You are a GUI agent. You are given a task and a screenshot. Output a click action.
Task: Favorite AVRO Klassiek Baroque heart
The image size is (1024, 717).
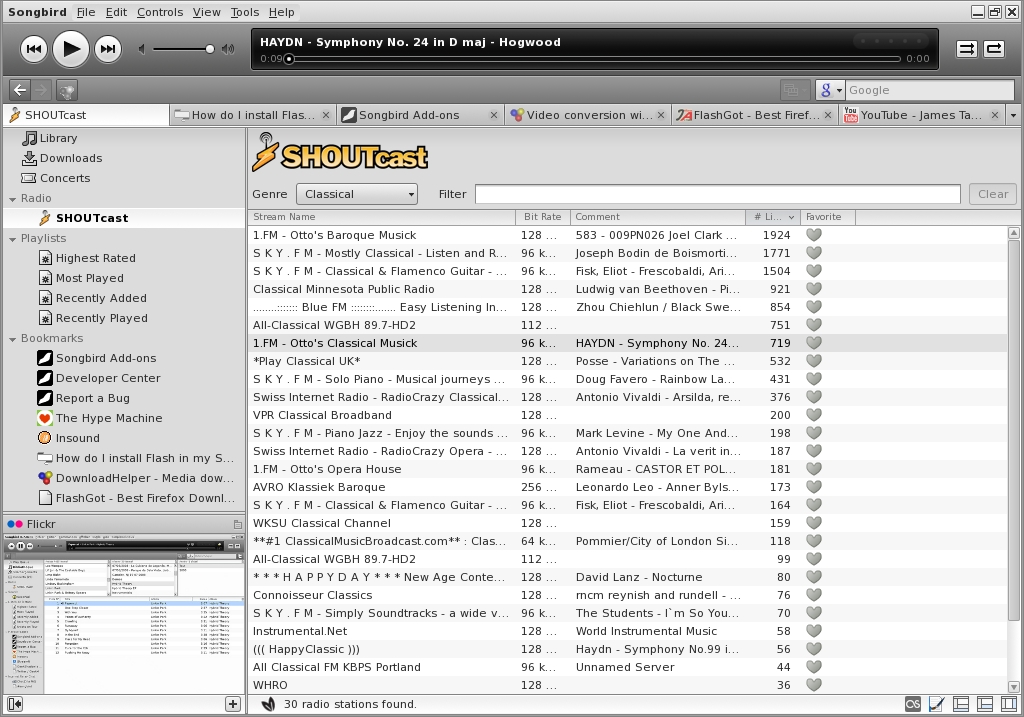point(814,487)
